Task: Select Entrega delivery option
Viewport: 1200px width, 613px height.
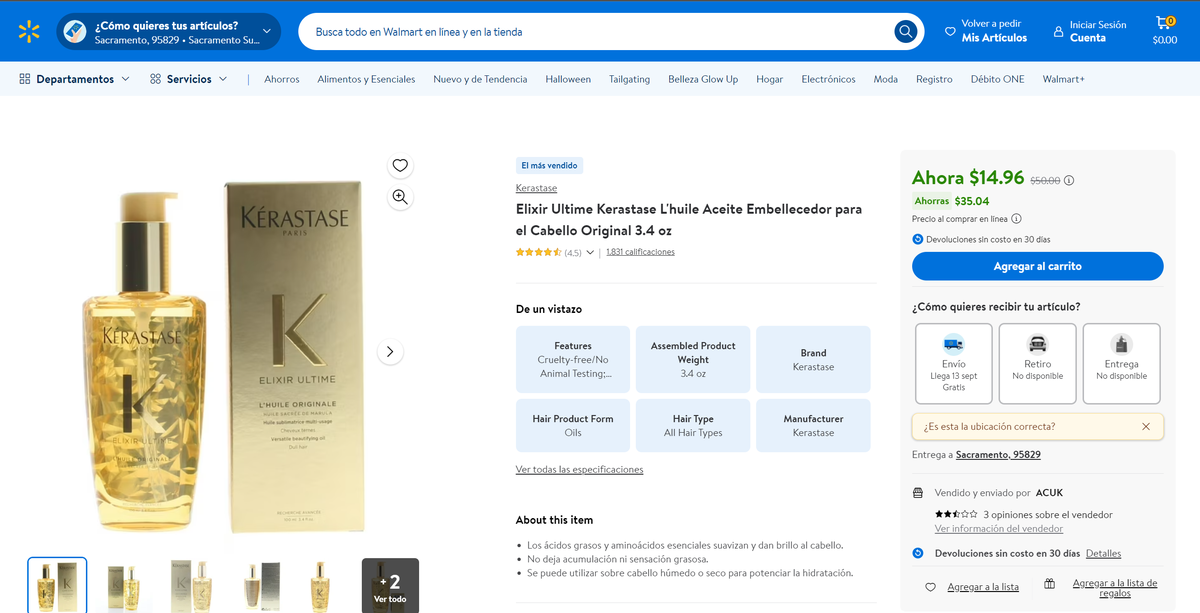Action: click(x=1121, y=363)
